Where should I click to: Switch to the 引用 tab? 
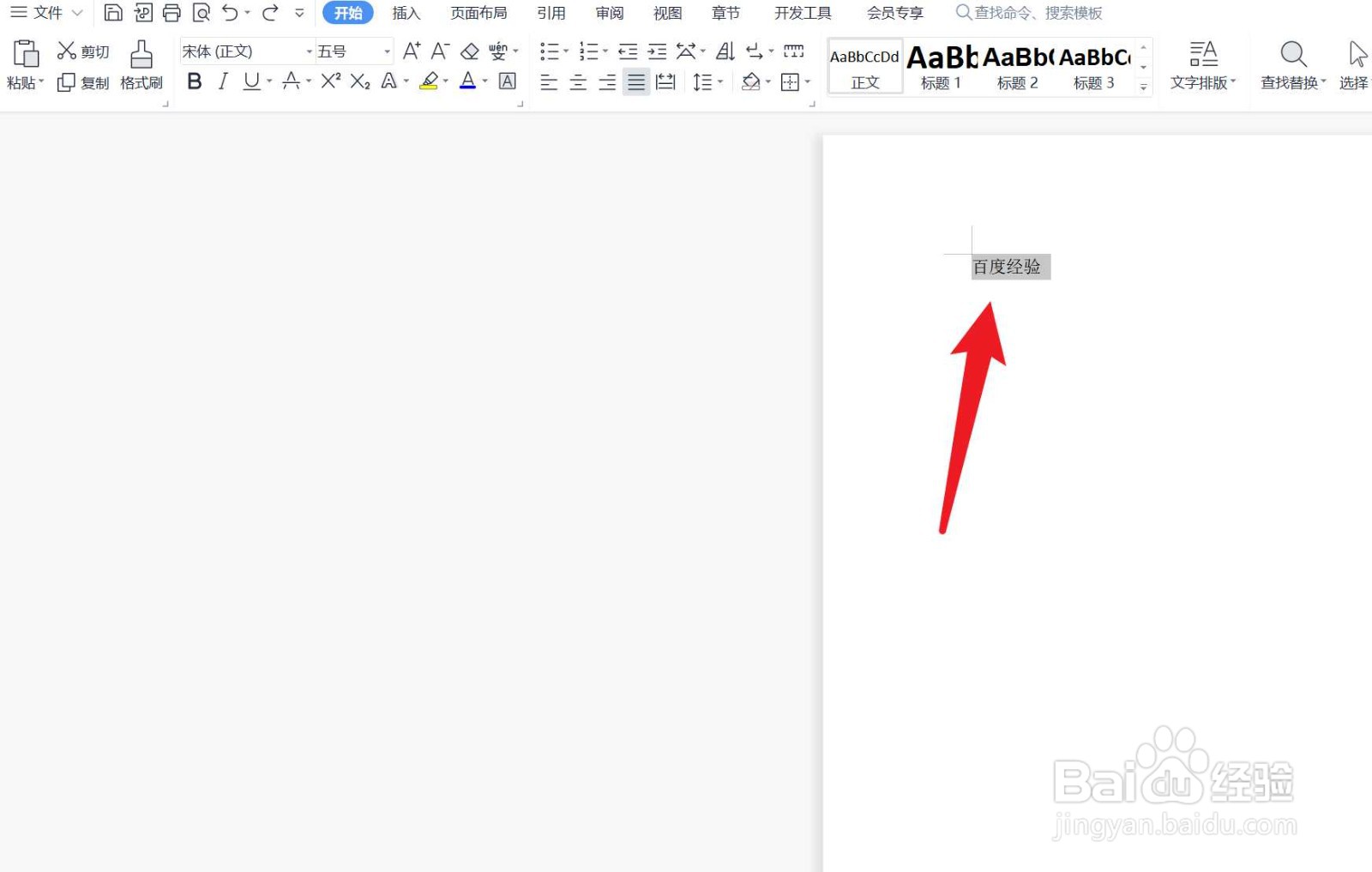coord(551,13)
